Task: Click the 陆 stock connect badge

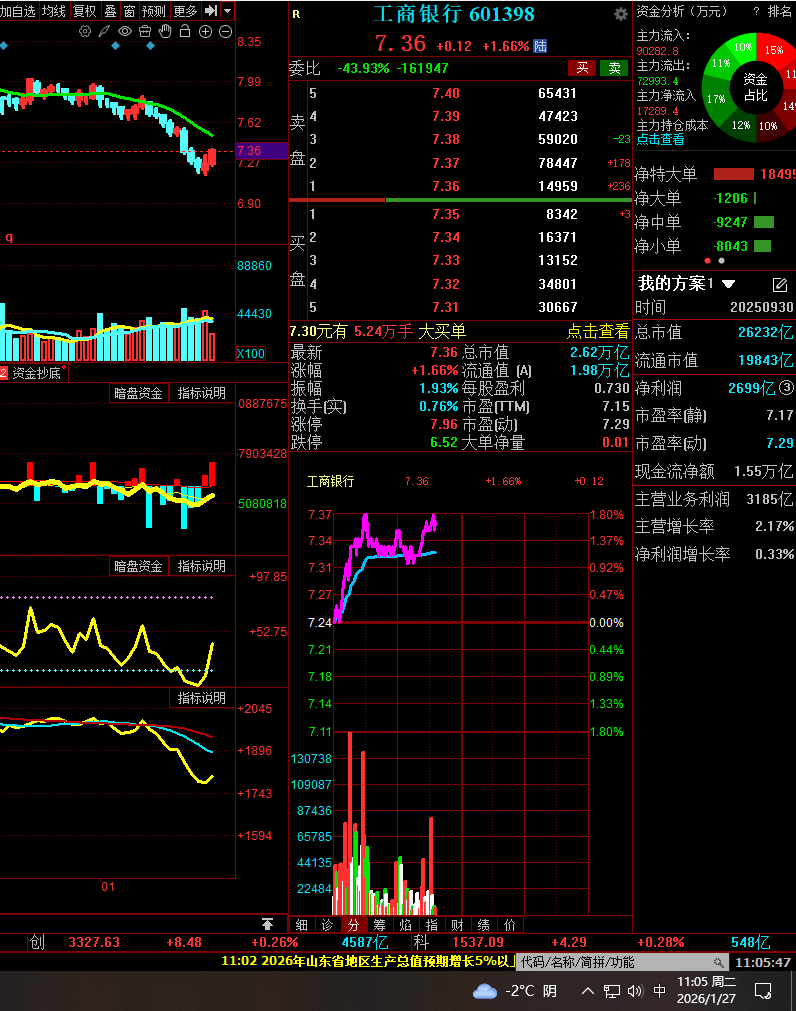Action: point(540,46)
